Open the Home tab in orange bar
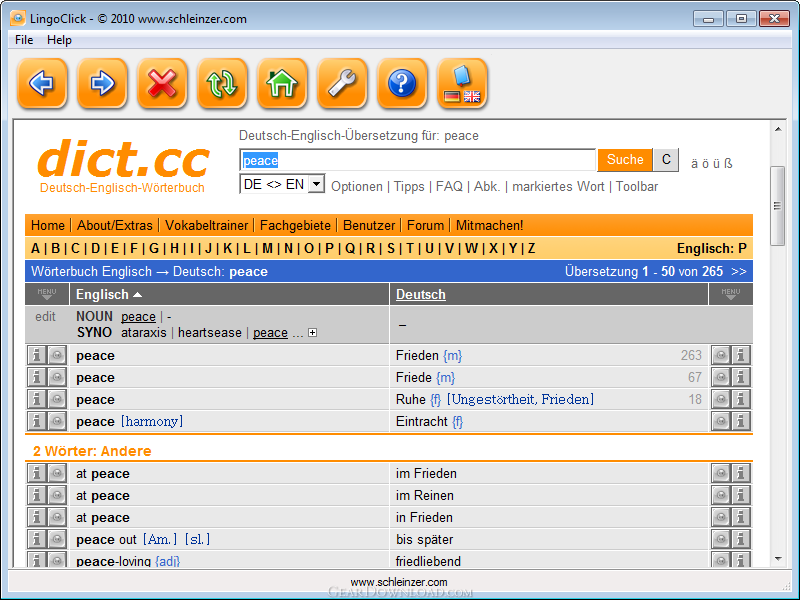800x600 pixels. coord(47,225)
